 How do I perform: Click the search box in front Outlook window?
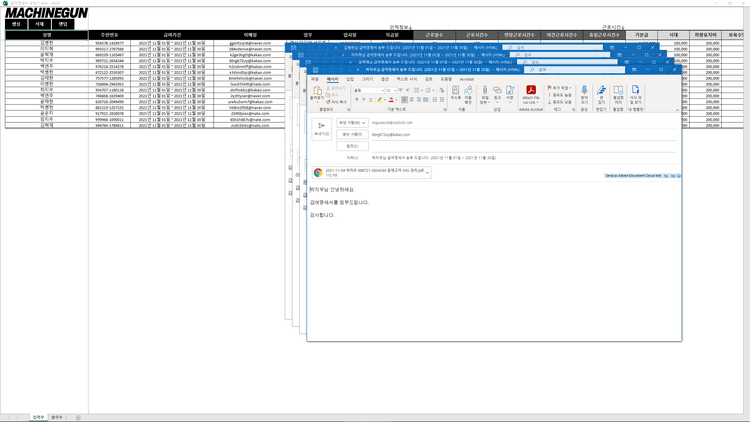pyautogui.click(x=574, y=70)
